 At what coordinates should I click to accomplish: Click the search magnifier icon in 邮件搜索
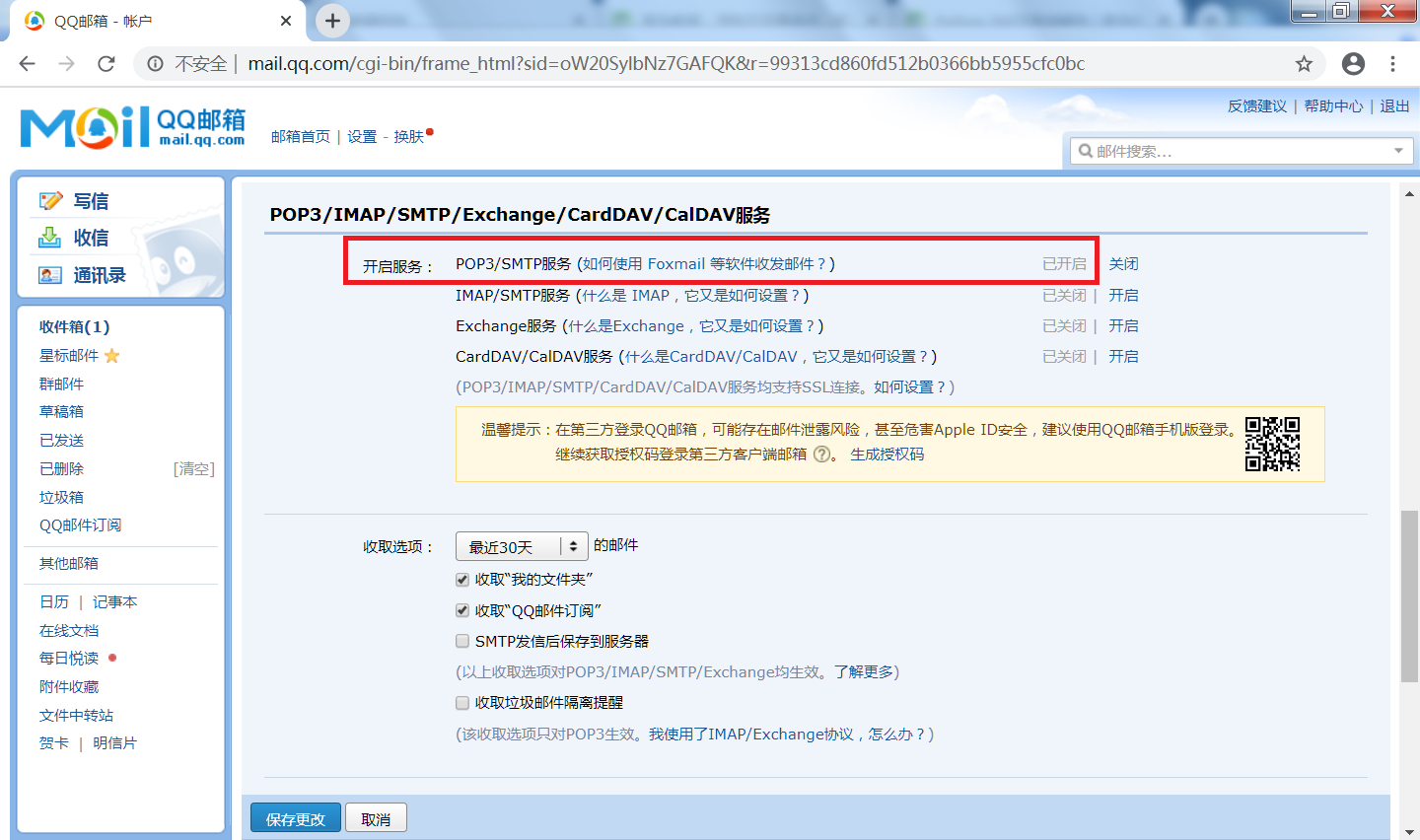[1086, 151]
